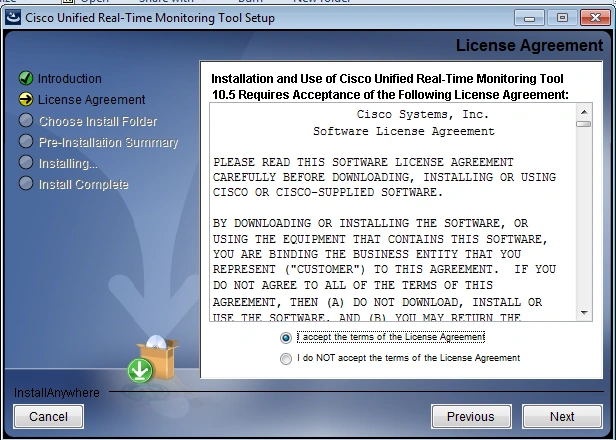
Task: Click the License Agreement step in sidebar
Action: coord(92,99)
